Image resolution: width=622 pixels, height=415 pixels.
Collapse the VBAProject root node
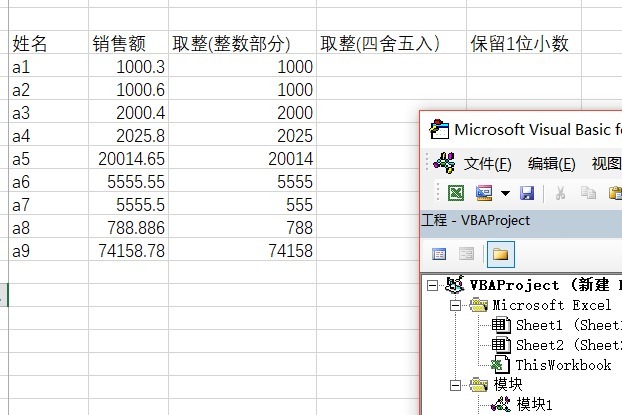(x=432, y=285)
